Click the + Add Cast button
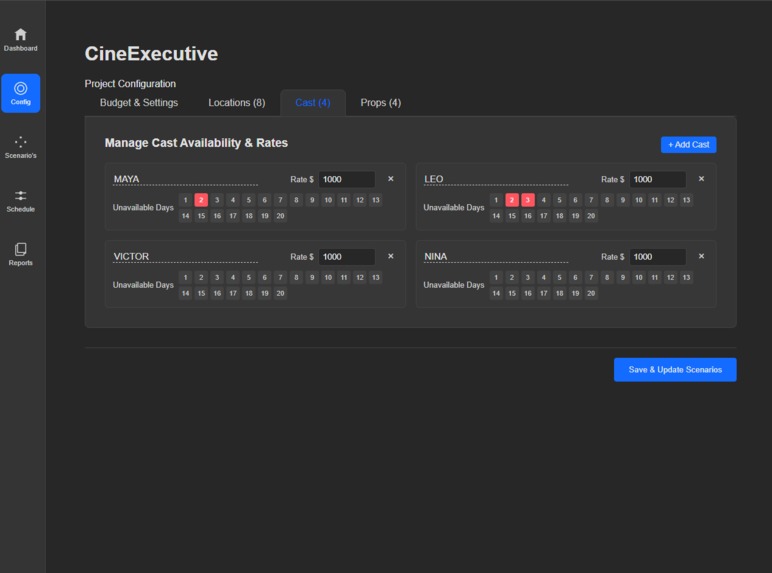 click(688, 145)
